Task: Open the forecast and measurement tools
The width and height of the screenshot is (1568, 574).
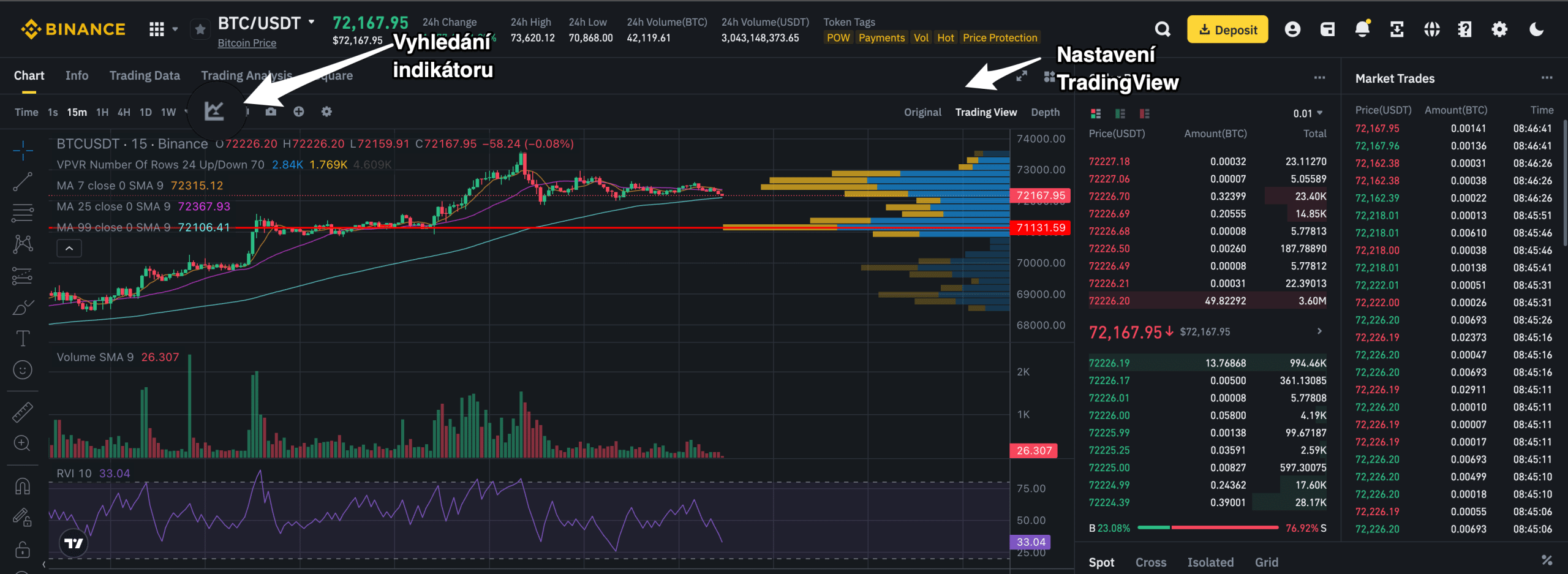Action: tap(23, 276)
